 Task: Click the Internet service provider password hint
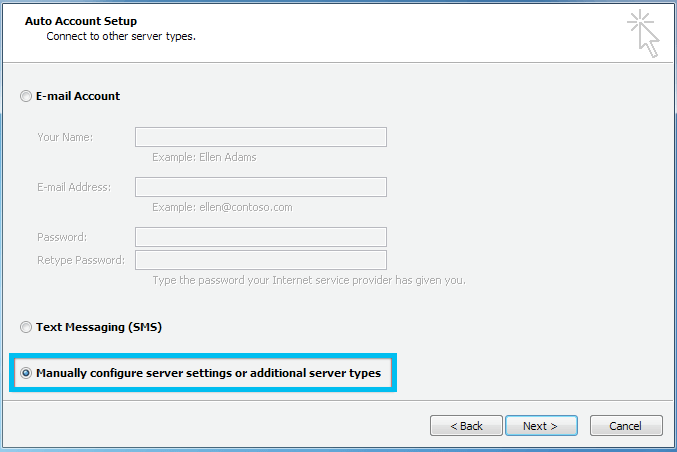click(x=308, y=280)
